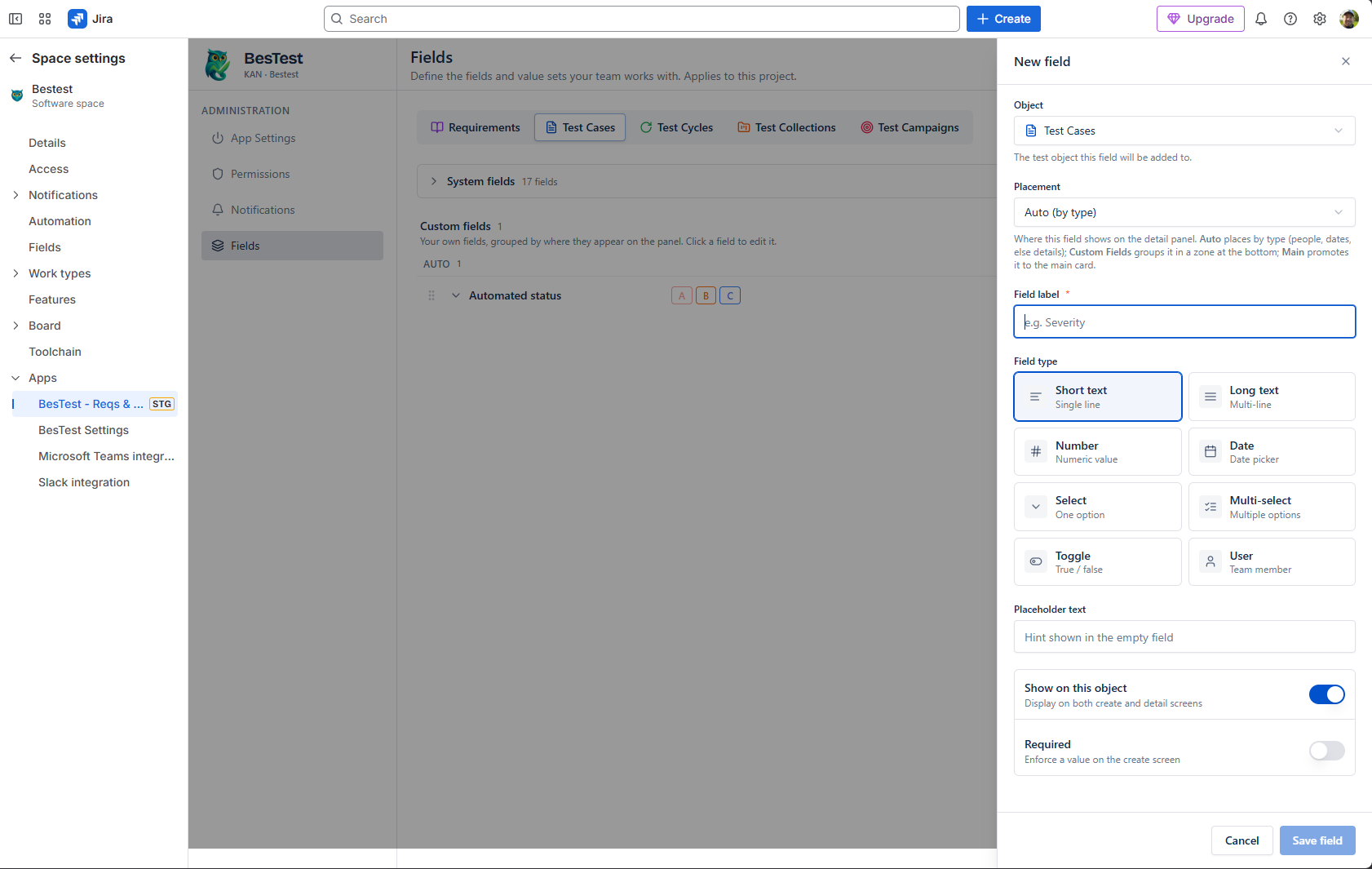Open Notifications in administration menu
1372x869 pixels.
click(x=292, y=210)
